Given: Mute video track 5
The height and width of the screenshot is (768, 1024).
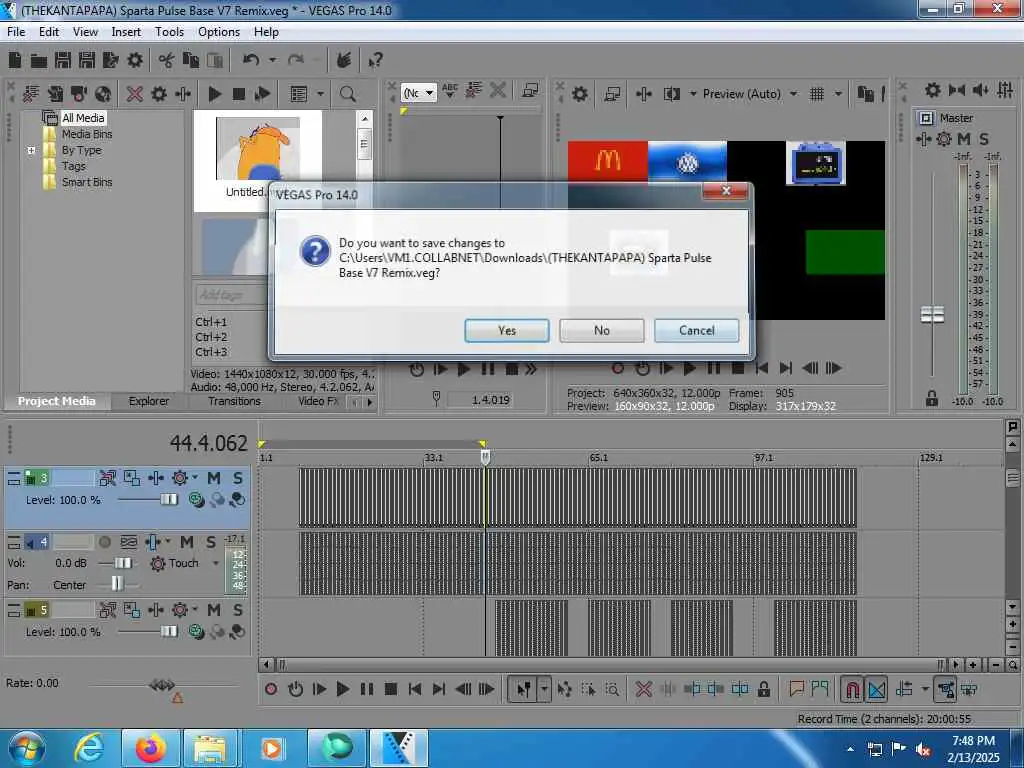Looking at the screenshot, I should (214, 610).
